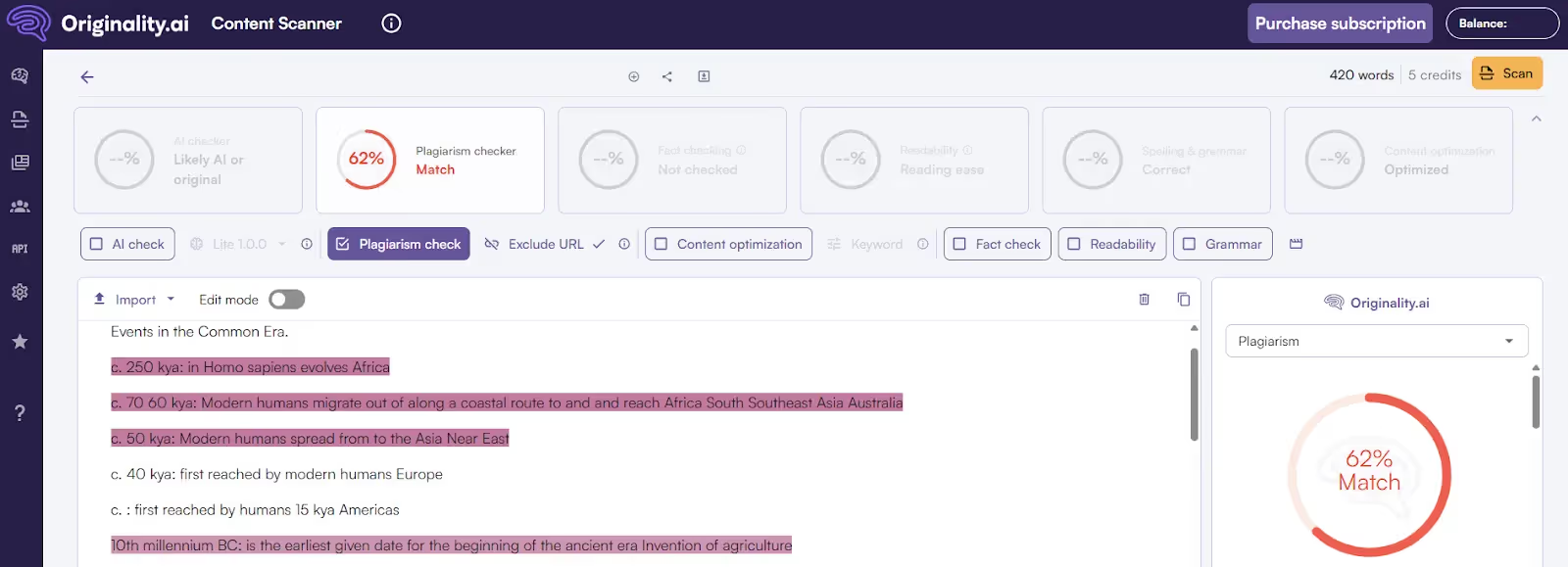Select the Plagiarism checker score card
1568x567 pixels.
click(430, 160)
